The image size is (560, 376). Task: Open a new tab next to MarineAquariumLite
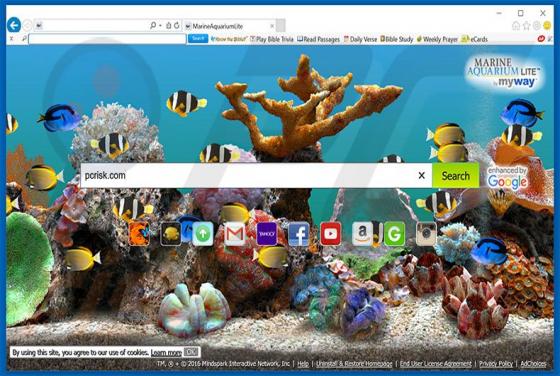tap(281, 26)
